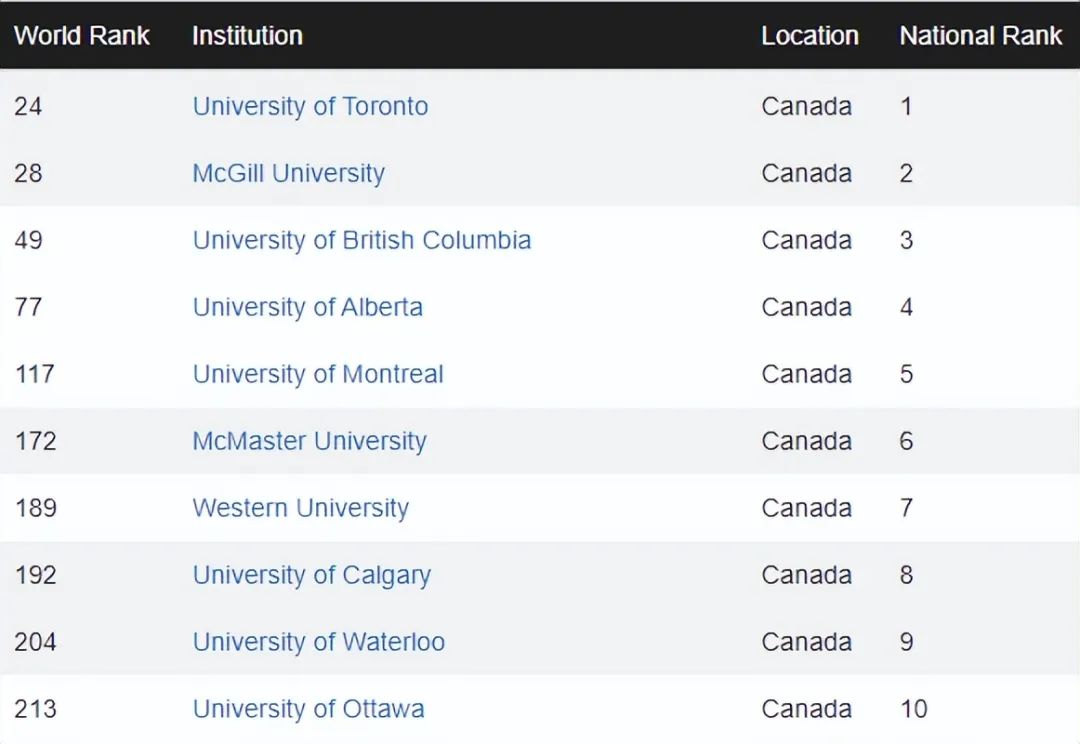Click world rank 117 cell
The width and height of the screenshot is (1080, 744).
[35, 374]
